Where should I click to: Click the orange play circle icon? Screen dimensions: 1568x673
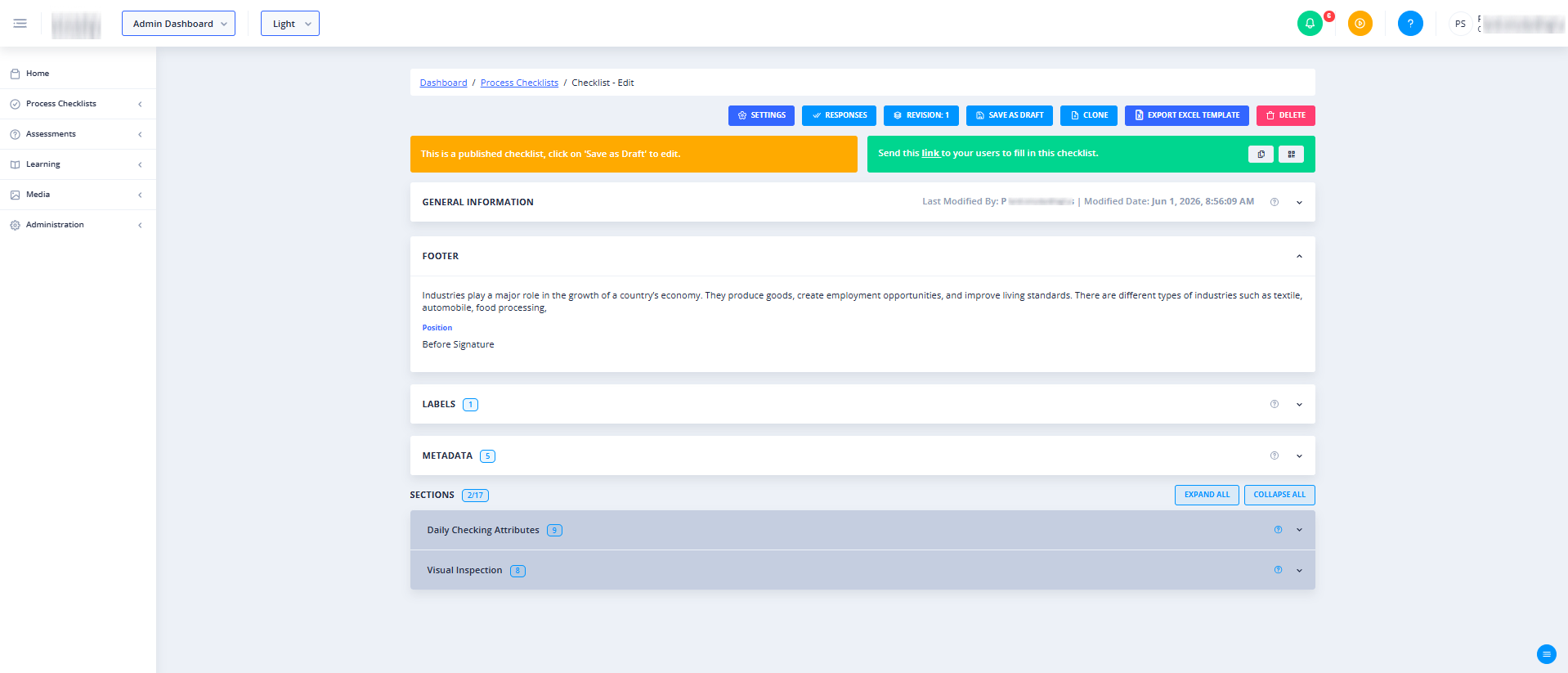pyautogui.click(x=1360, y=24)
